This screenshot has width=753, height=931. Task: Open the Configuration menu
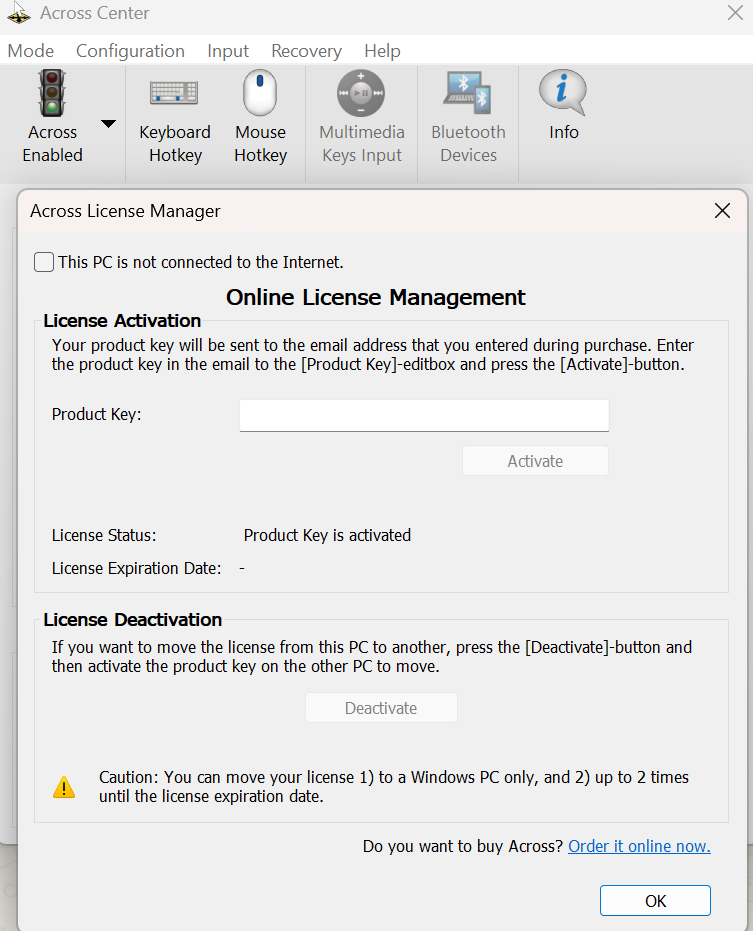tap(130, 51)
